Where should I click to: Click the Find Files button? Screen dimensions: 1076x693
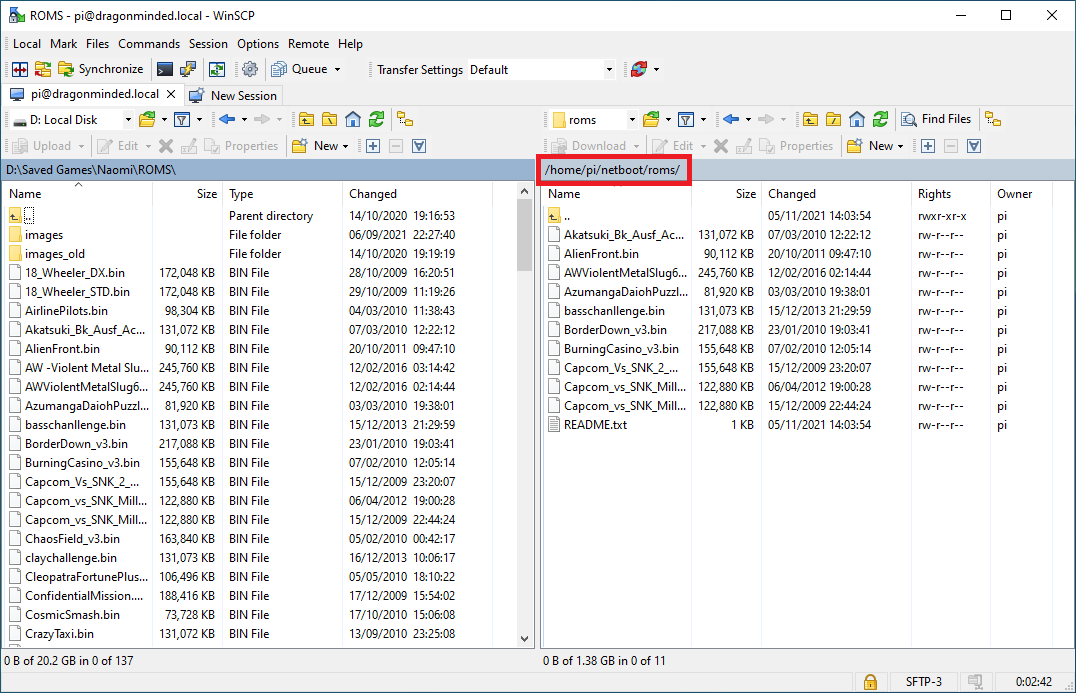[x=937, y=119]
